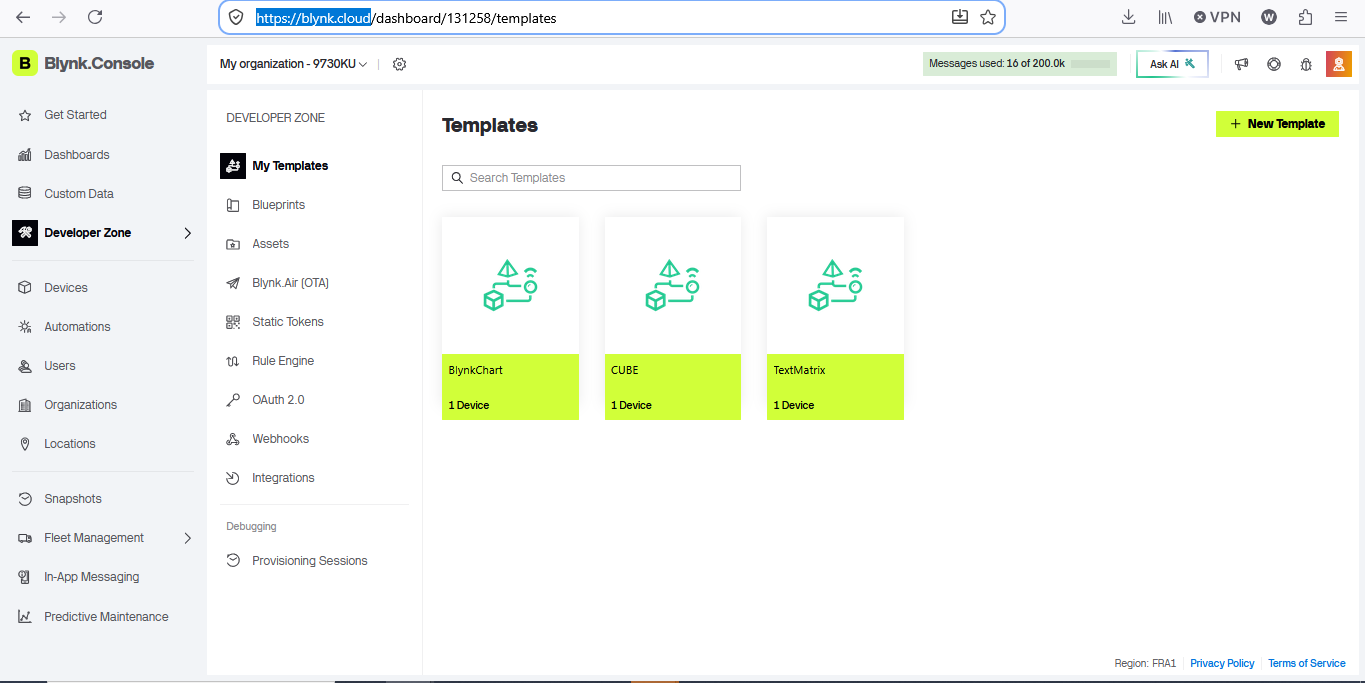Click the Users people icon
The image size is (1367, 683).
coord(25,366)
